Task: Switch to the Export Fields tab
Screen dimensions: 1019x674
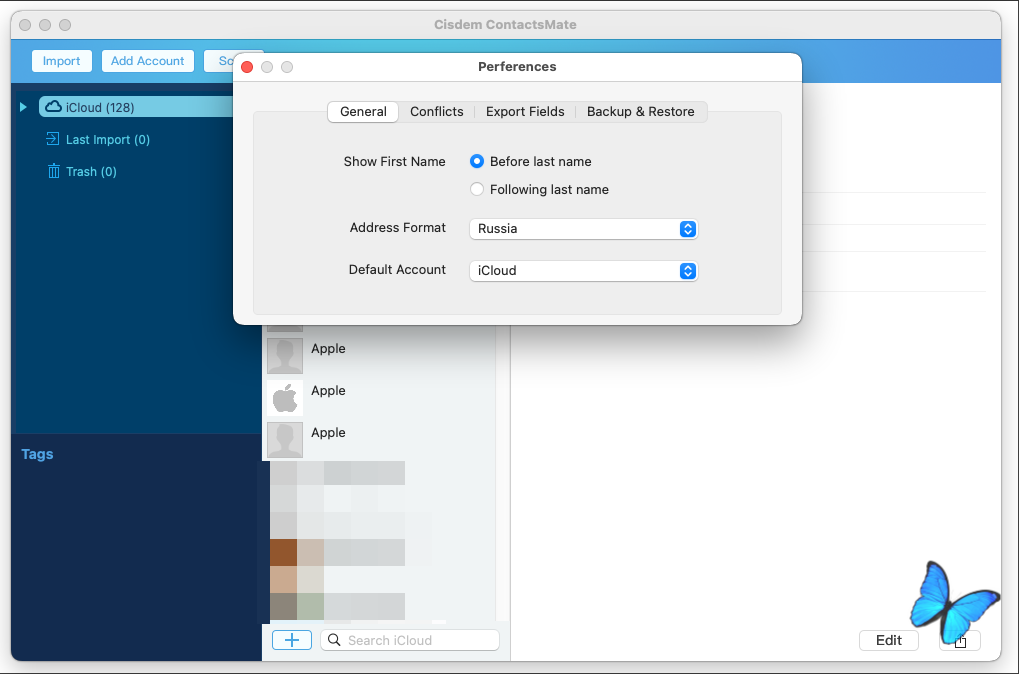Action: 525,112
